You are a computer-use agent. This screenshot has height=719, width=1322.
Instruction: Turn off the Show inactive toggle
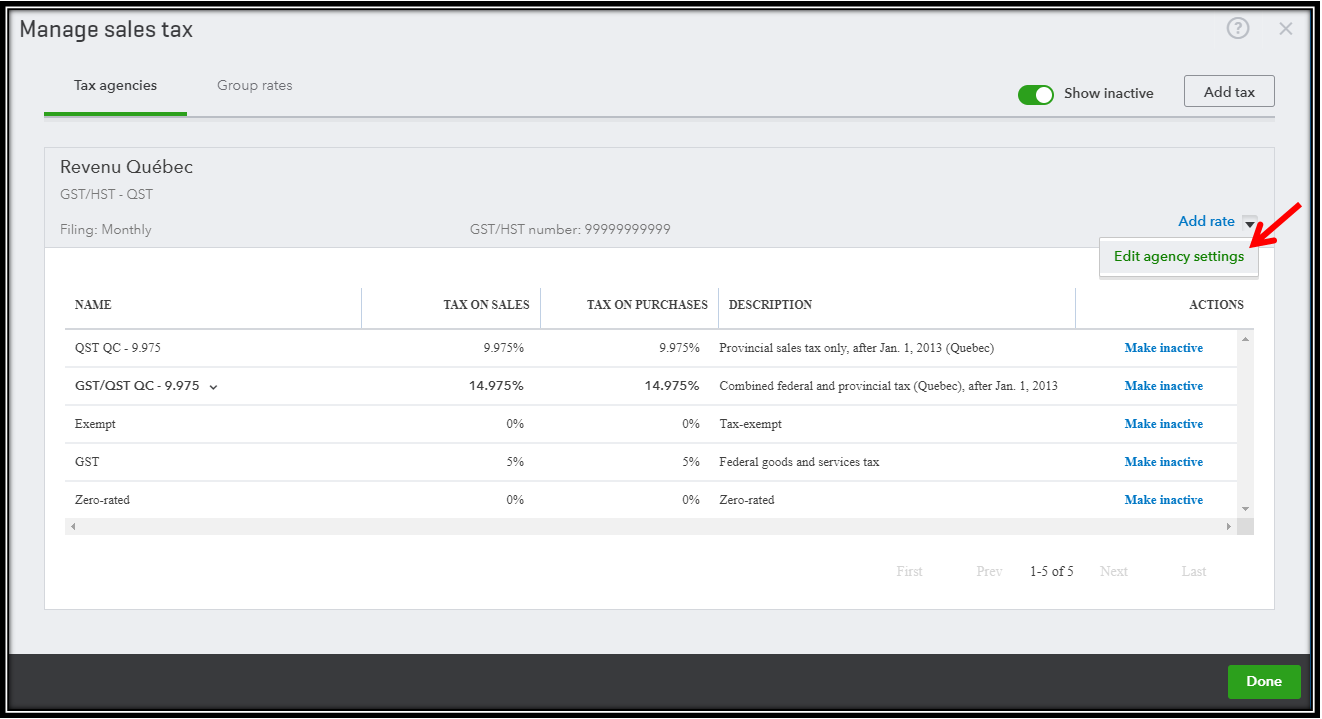(x=1036, y=94)
